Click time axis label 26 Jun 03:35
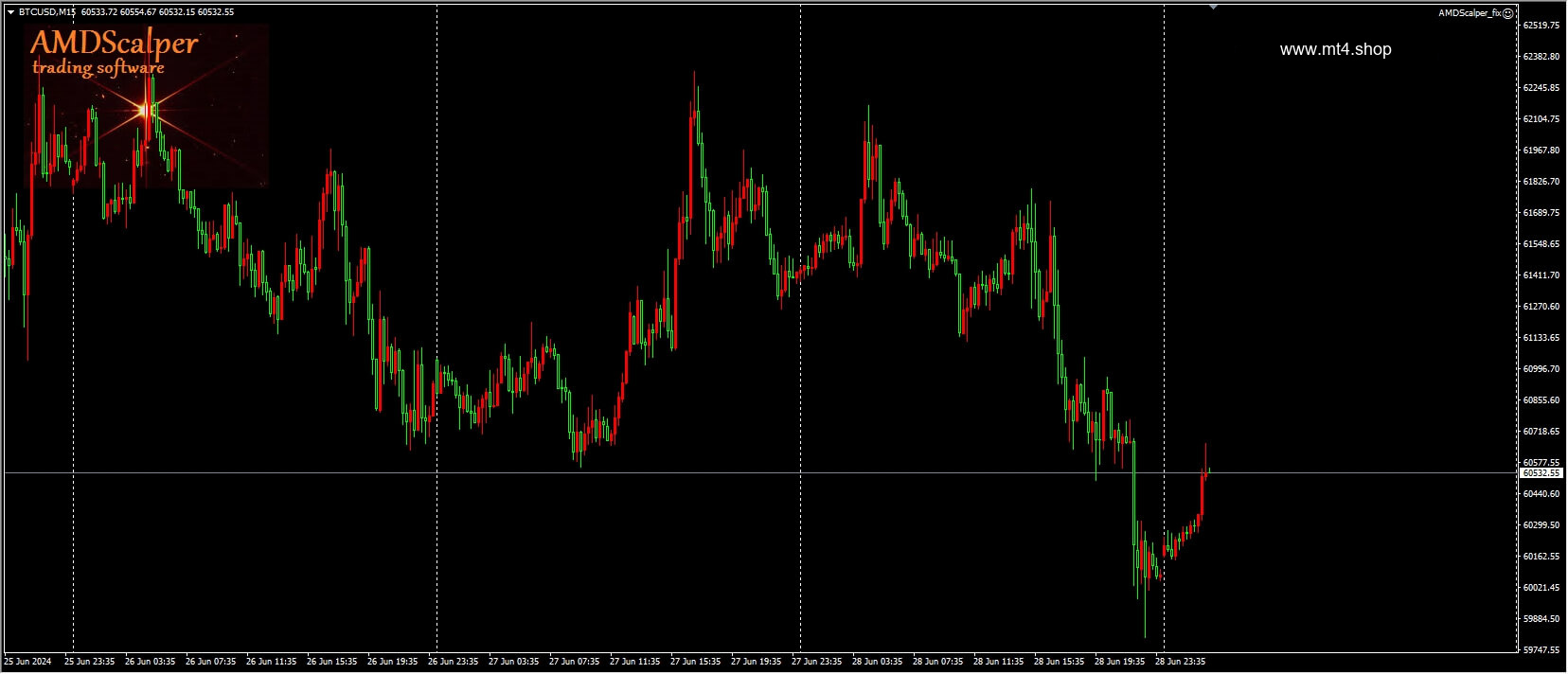Image resolution: width=1568 pixels, height=674 pixels. (x=150, y=662)
